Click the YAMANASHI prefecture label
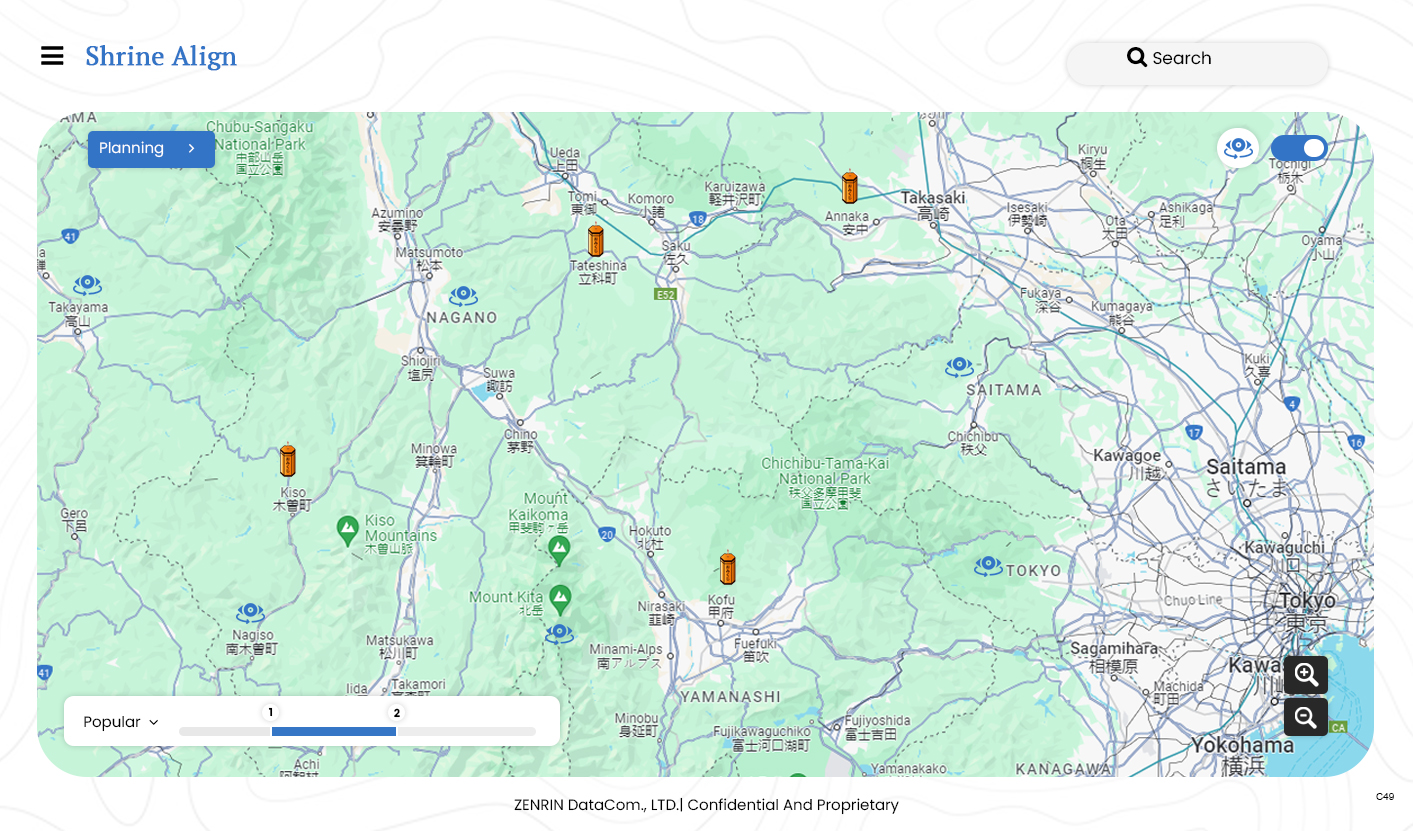The image size is (1413, 831). tap(730, 696)
